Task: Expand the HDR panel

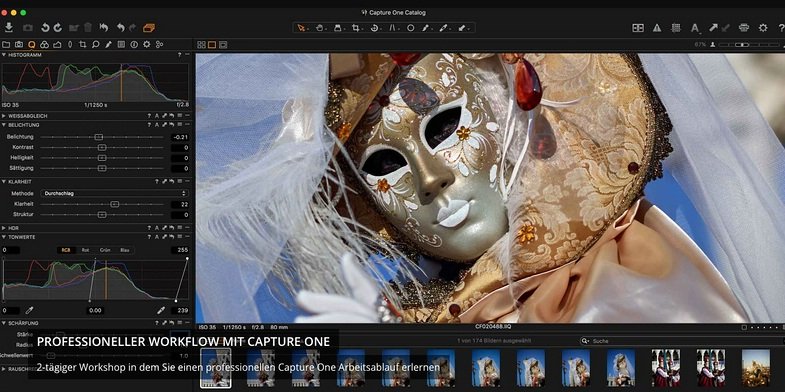Action: tap(4, 227)
